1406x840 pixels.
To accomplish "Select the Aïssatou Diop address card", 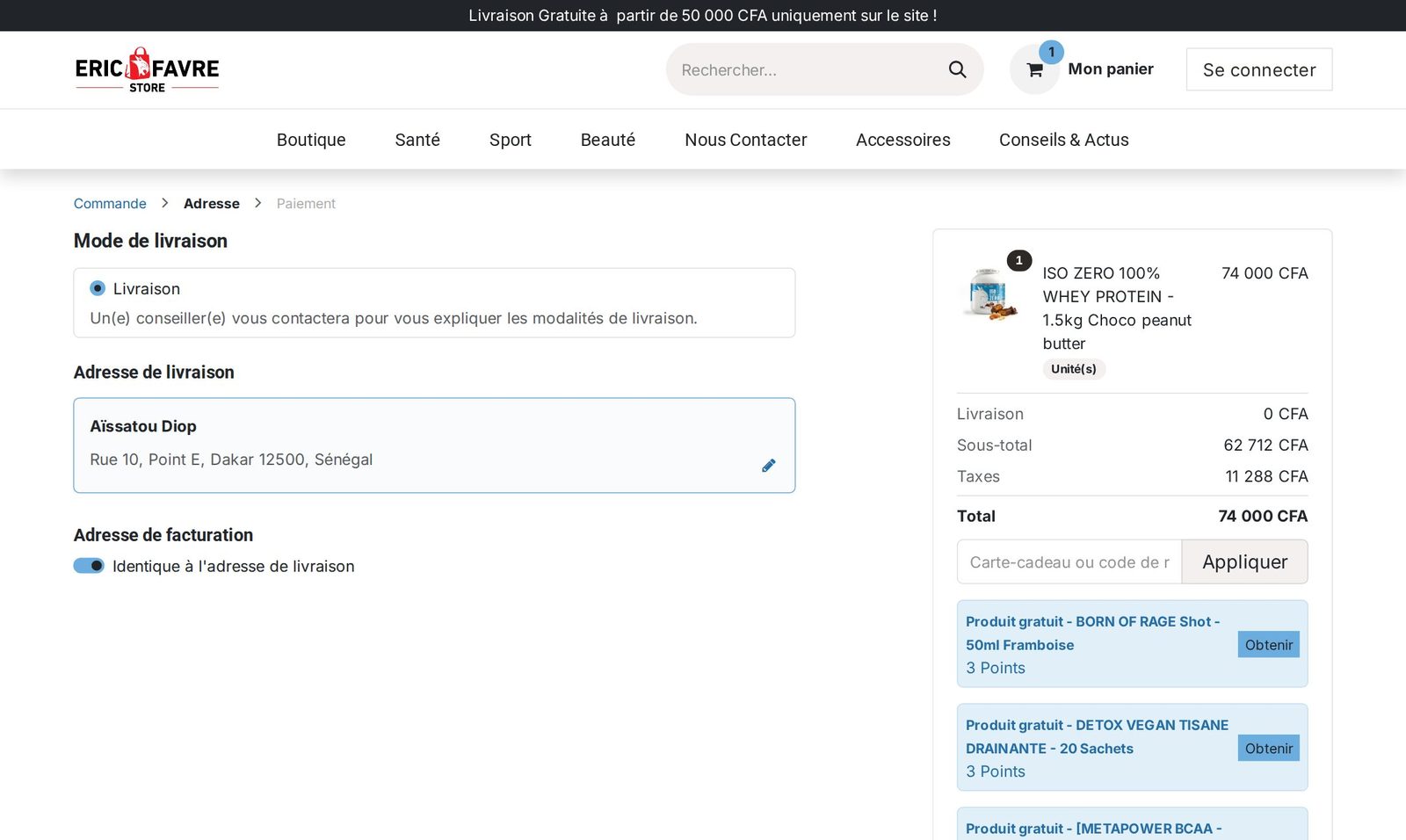I will pos(434,445).
